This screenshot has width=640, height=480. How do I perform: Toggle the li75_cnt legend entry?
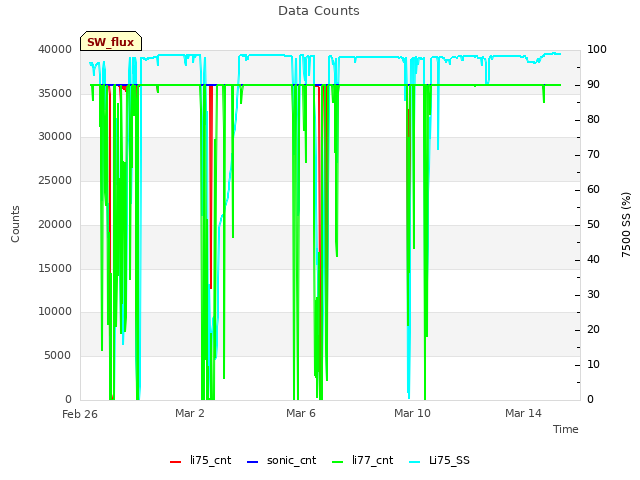(200, 461)
